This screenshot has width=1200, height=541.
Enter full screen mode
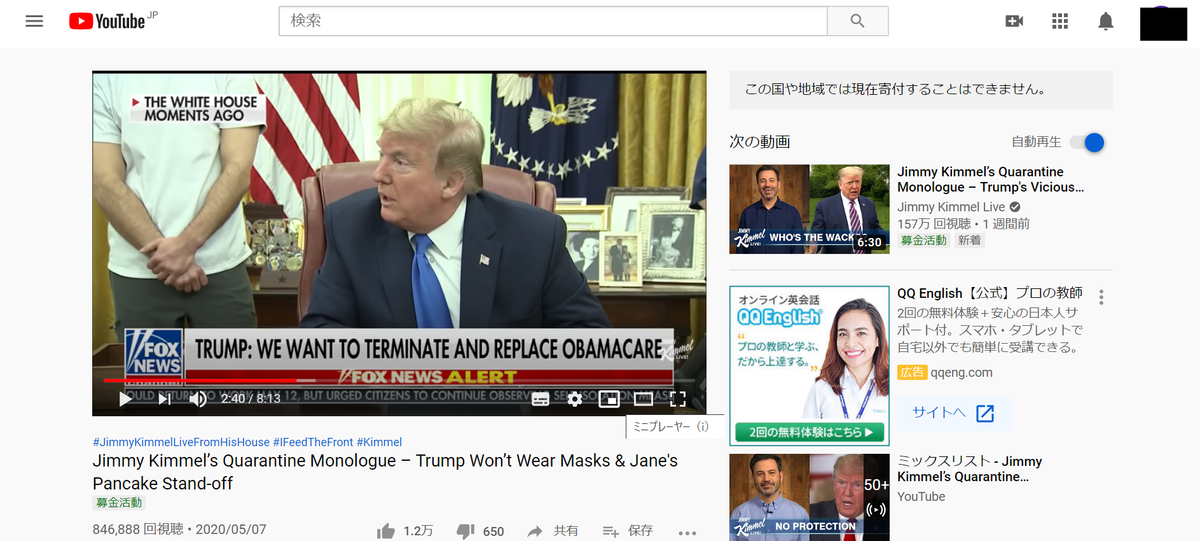pyautogui.click(x=678, y=399)
